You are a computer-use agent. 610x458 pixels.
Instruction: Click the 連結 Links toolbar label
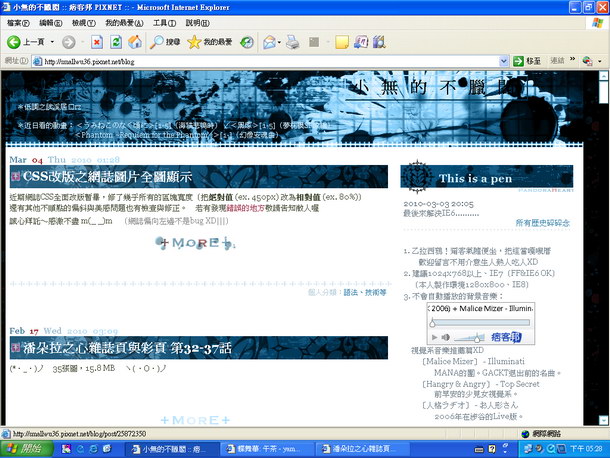557,60
